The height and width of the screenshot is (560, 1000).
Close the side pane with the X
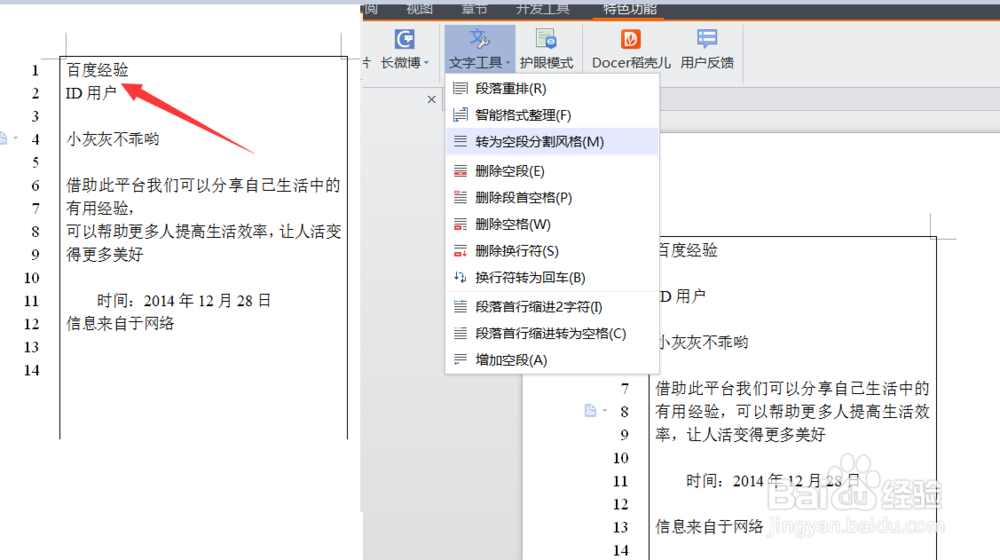click(432, 99)
